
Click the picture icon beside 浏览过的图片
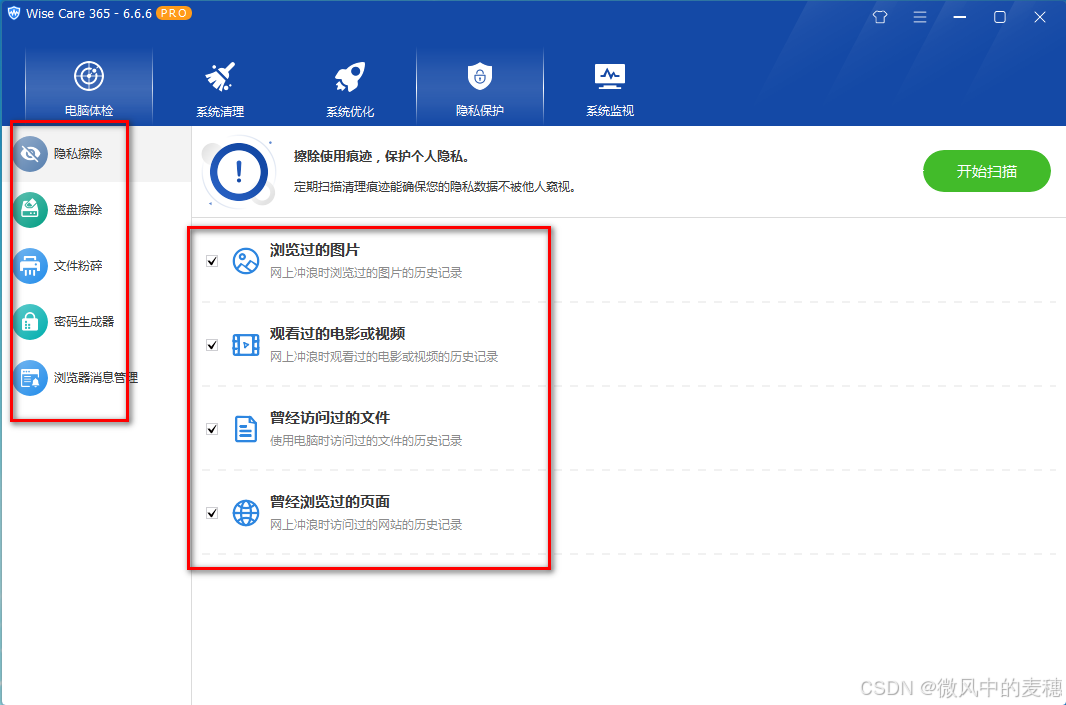[x=245, y=261]
